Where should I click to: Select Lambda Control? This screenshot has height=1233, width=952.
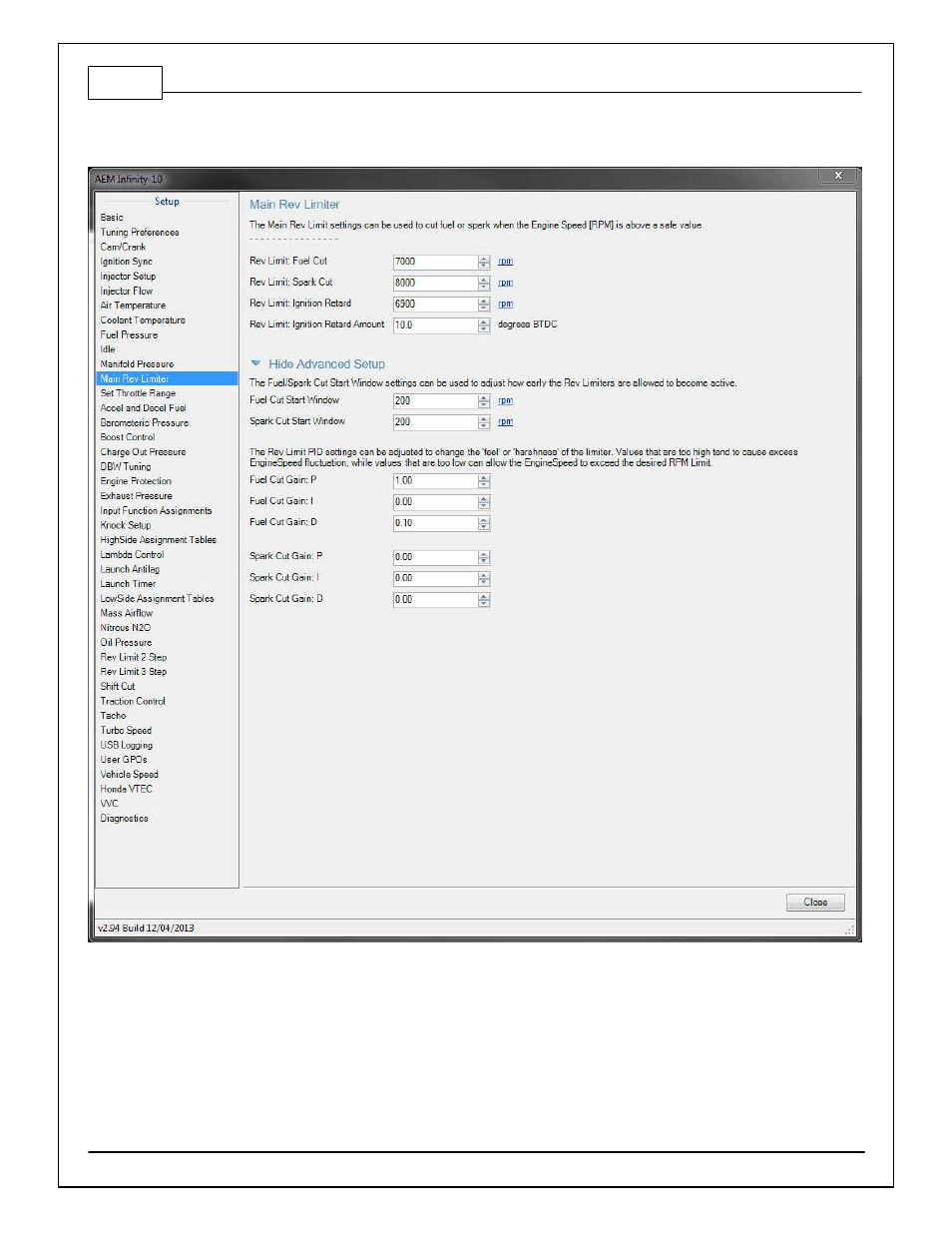(x=132, y=555)
